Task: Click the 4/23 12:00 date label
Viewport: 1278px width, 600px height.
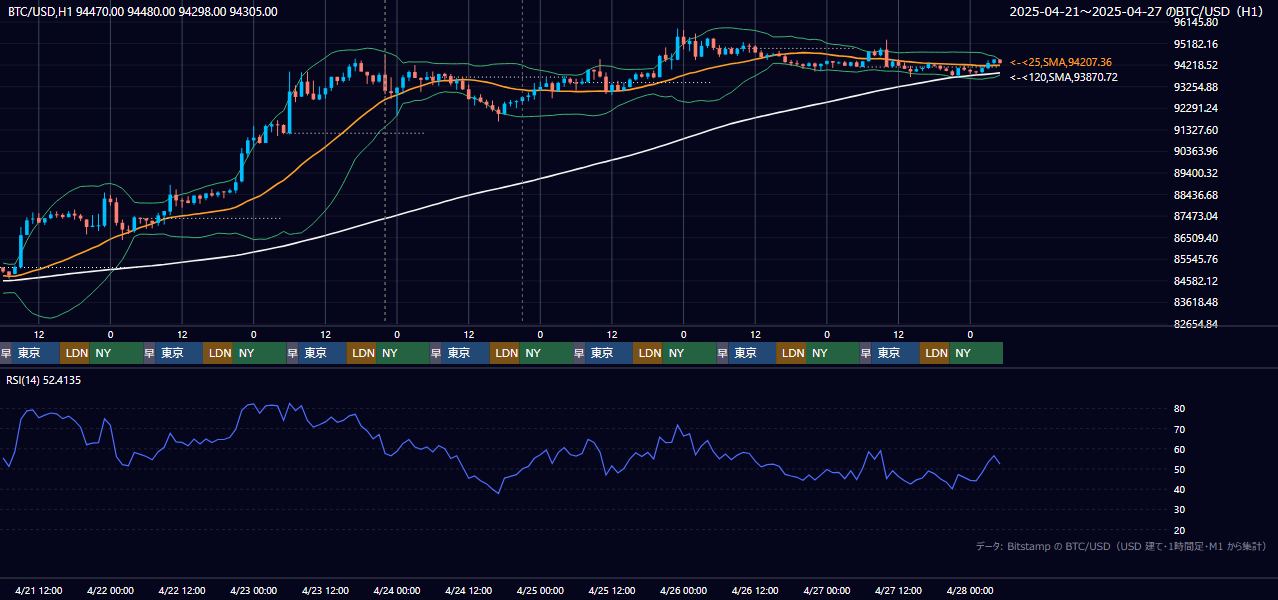Action: click(x=325, y=590)
